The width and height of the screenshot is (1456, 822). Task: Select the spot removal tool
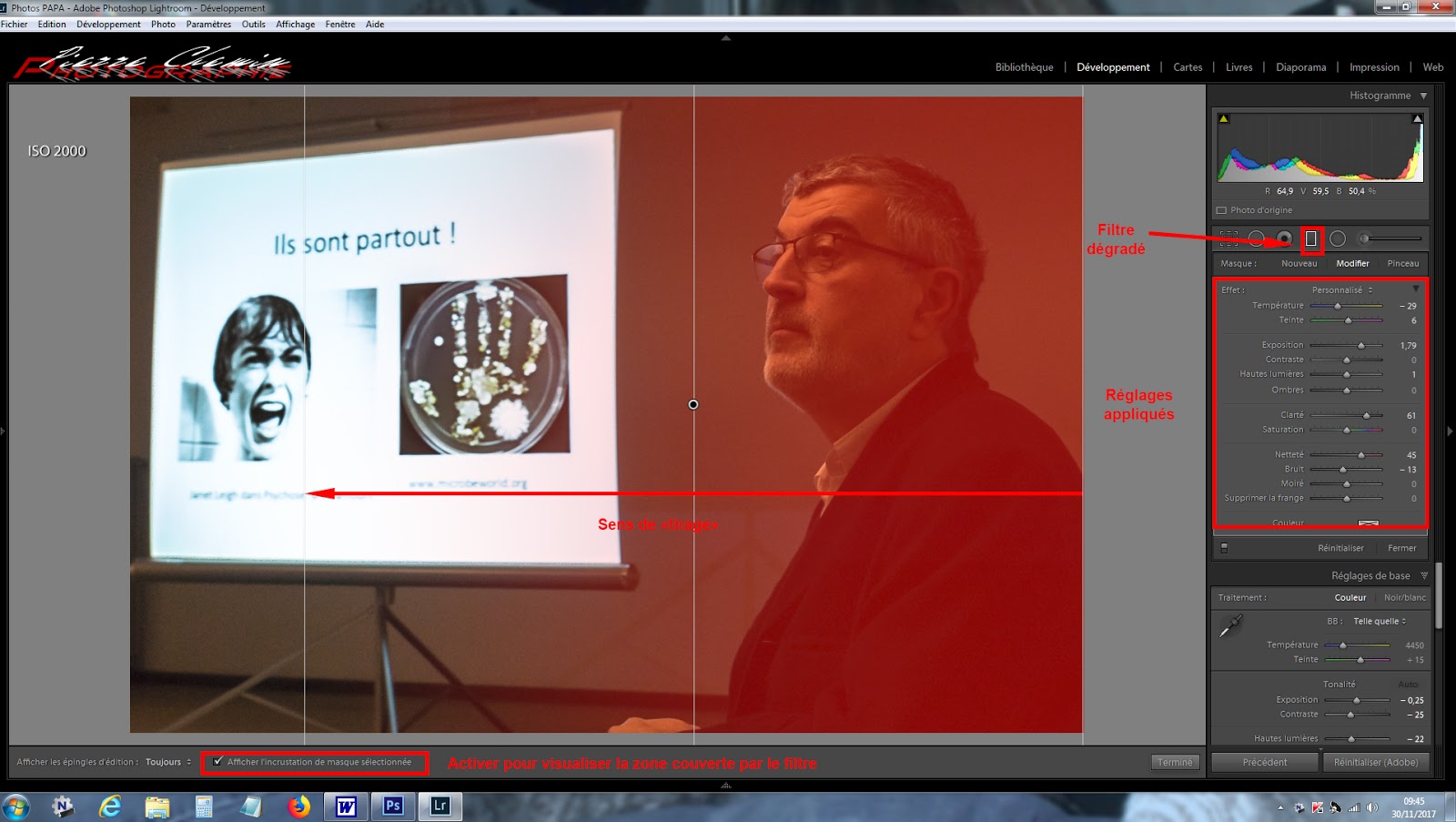pyautogui.click(x=1257, y=238)
